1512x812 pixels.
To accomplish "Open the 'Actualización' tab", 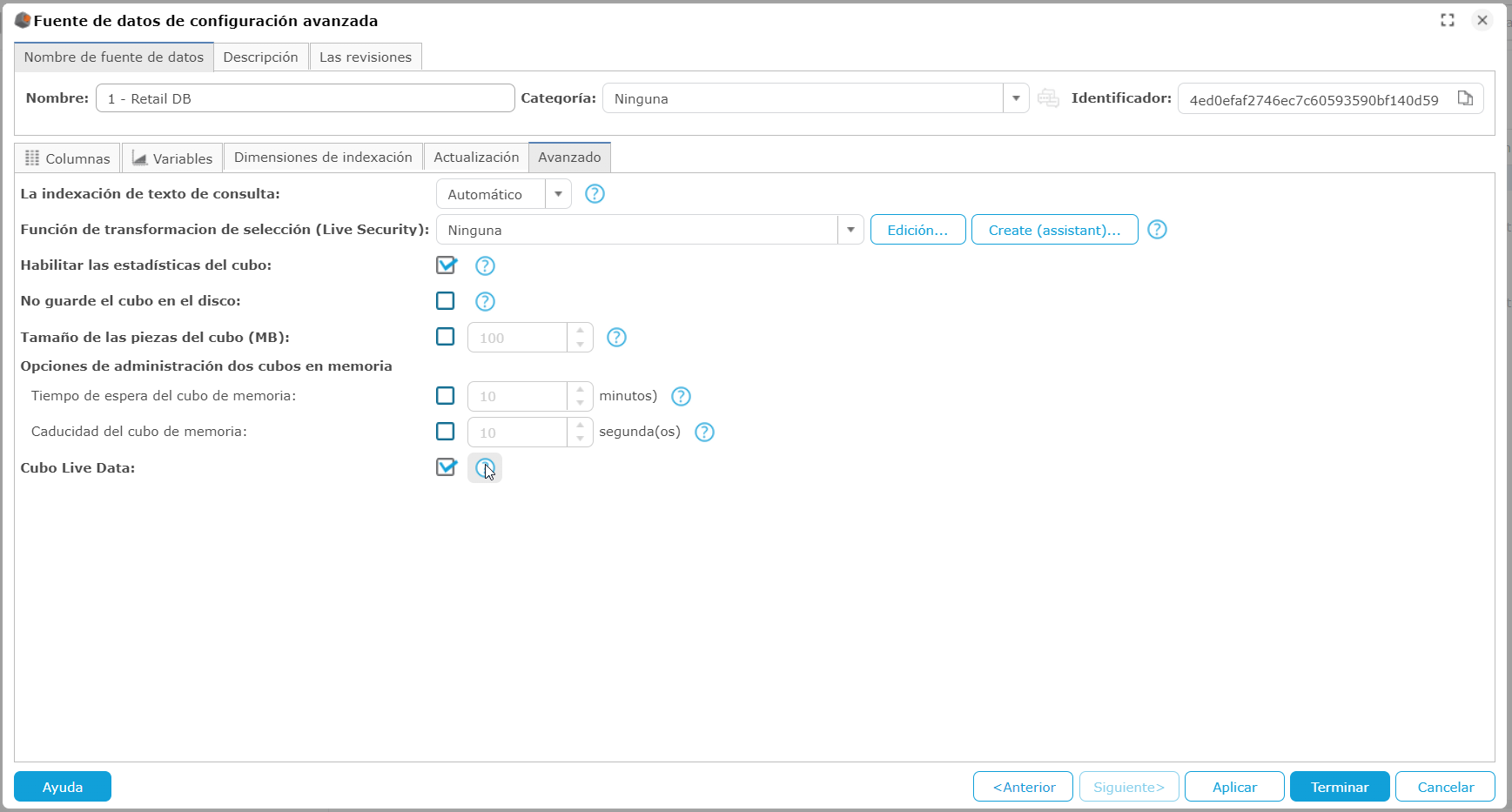I will pyautogui.click(x=476, y=158).
